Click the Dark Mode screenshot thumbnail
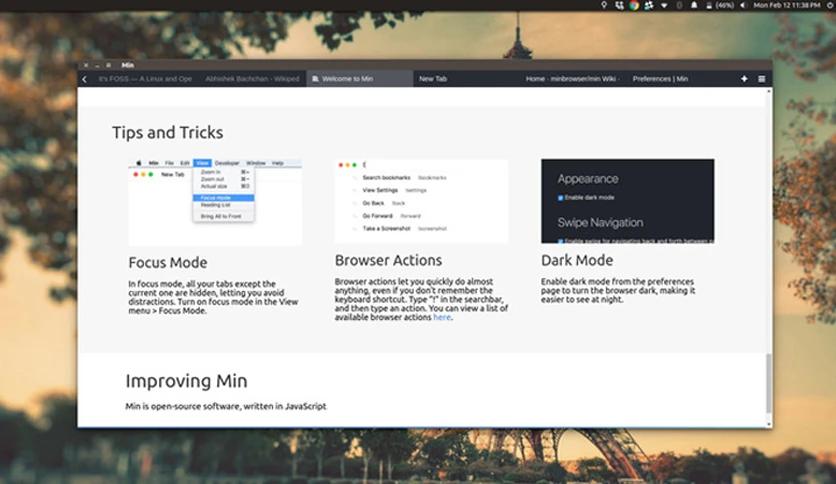Viewport: 836px width, 484px height. (628, 201)
